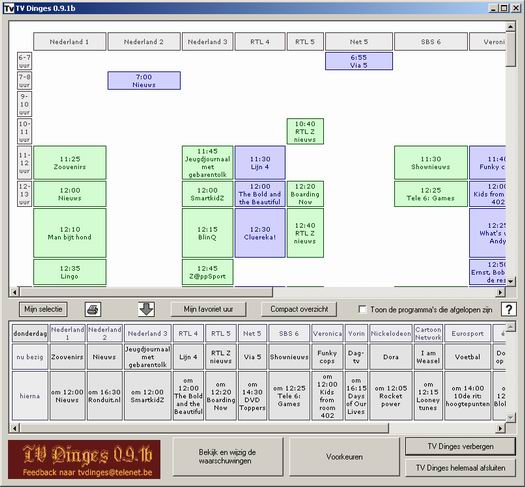This screenshot has width=525, height=487.
Task: Open the 12:20 Boarding Now block
Action: (x=305, y=194)
